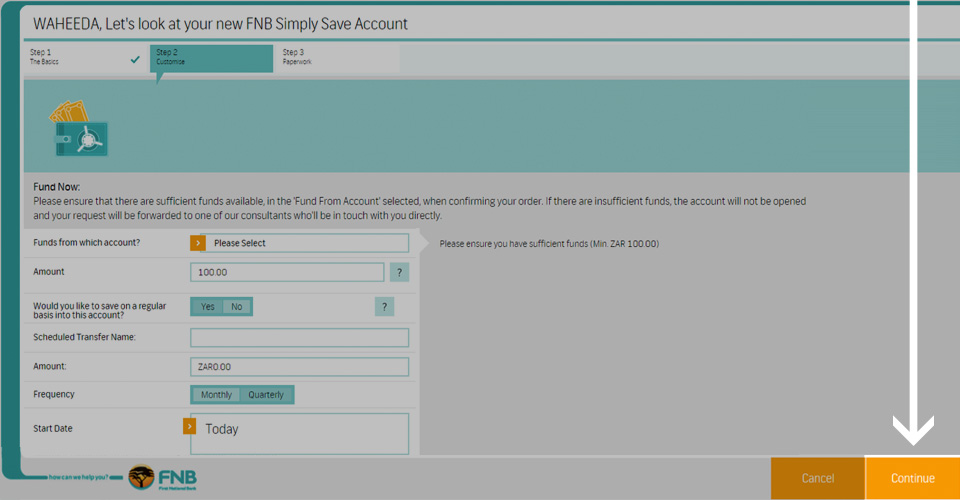Click the first Amount field showing 100.00

[287, 272]
